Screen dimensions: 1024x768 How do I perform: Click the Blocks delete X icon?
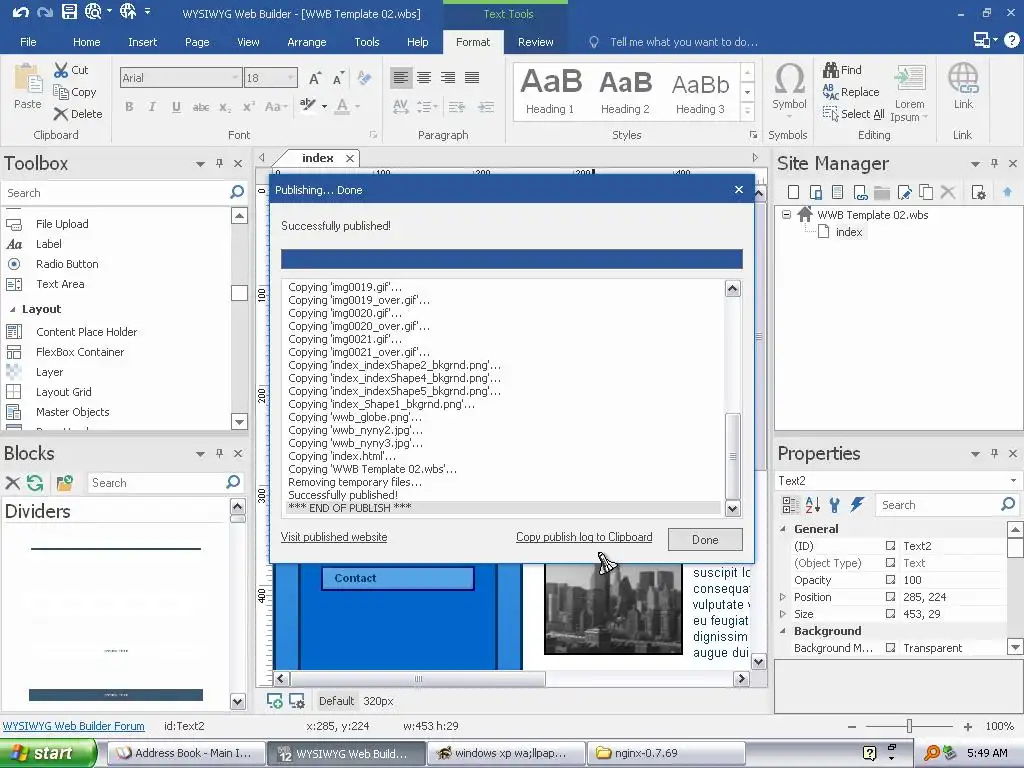12,483
